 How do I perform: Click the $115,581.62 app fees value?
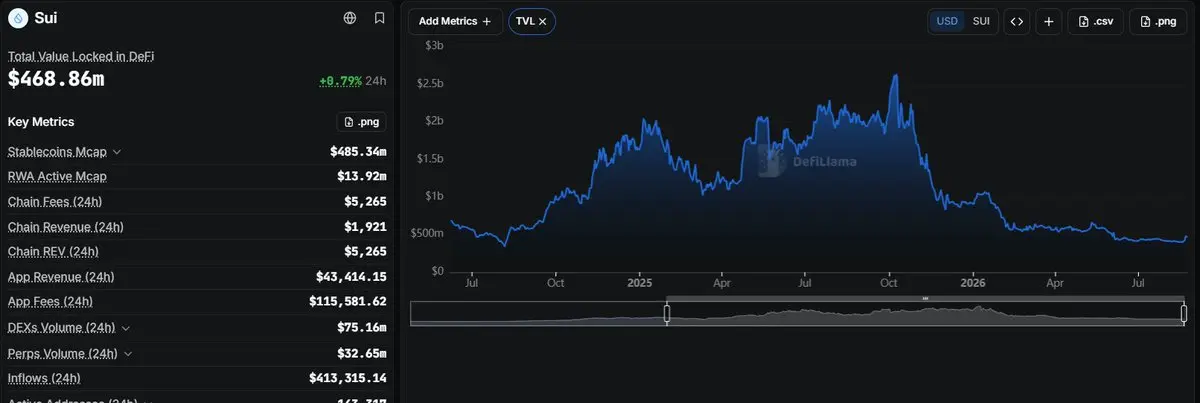348,302
